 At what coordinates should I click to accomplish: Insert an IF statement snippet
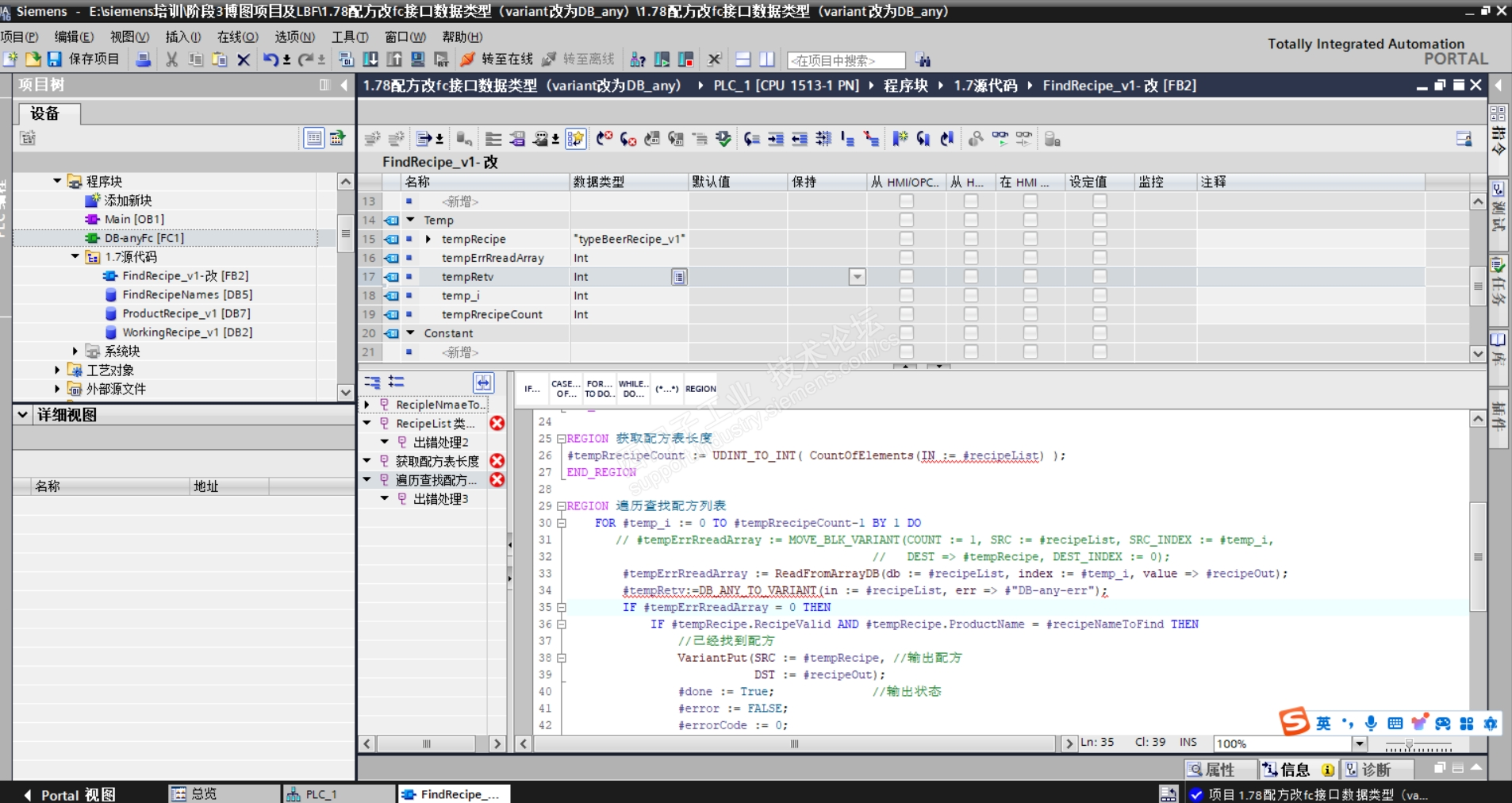532,389
